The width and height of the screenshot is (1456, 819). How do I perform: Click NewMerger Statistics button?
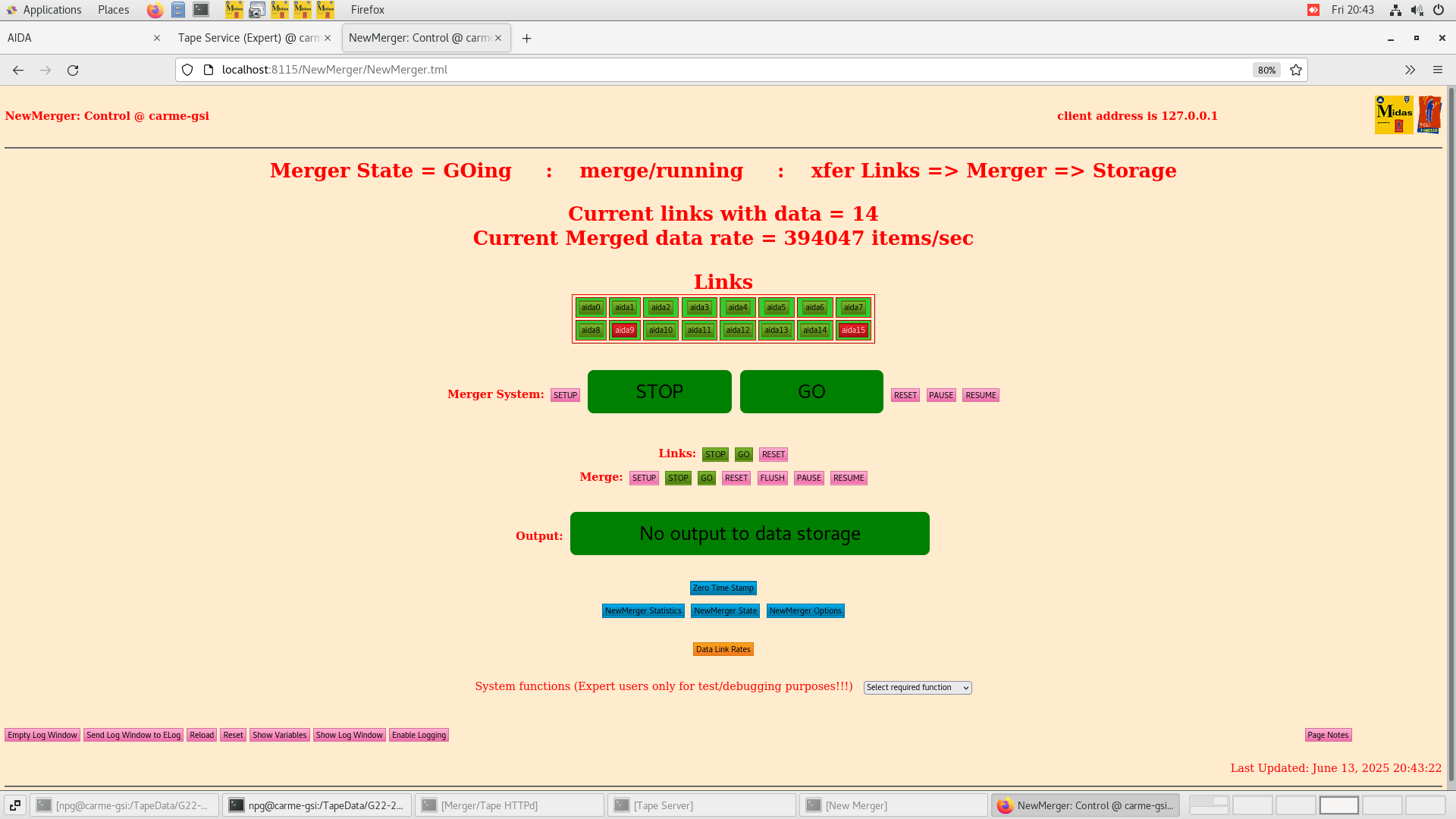pyautogui.click(x=642, y=610)
